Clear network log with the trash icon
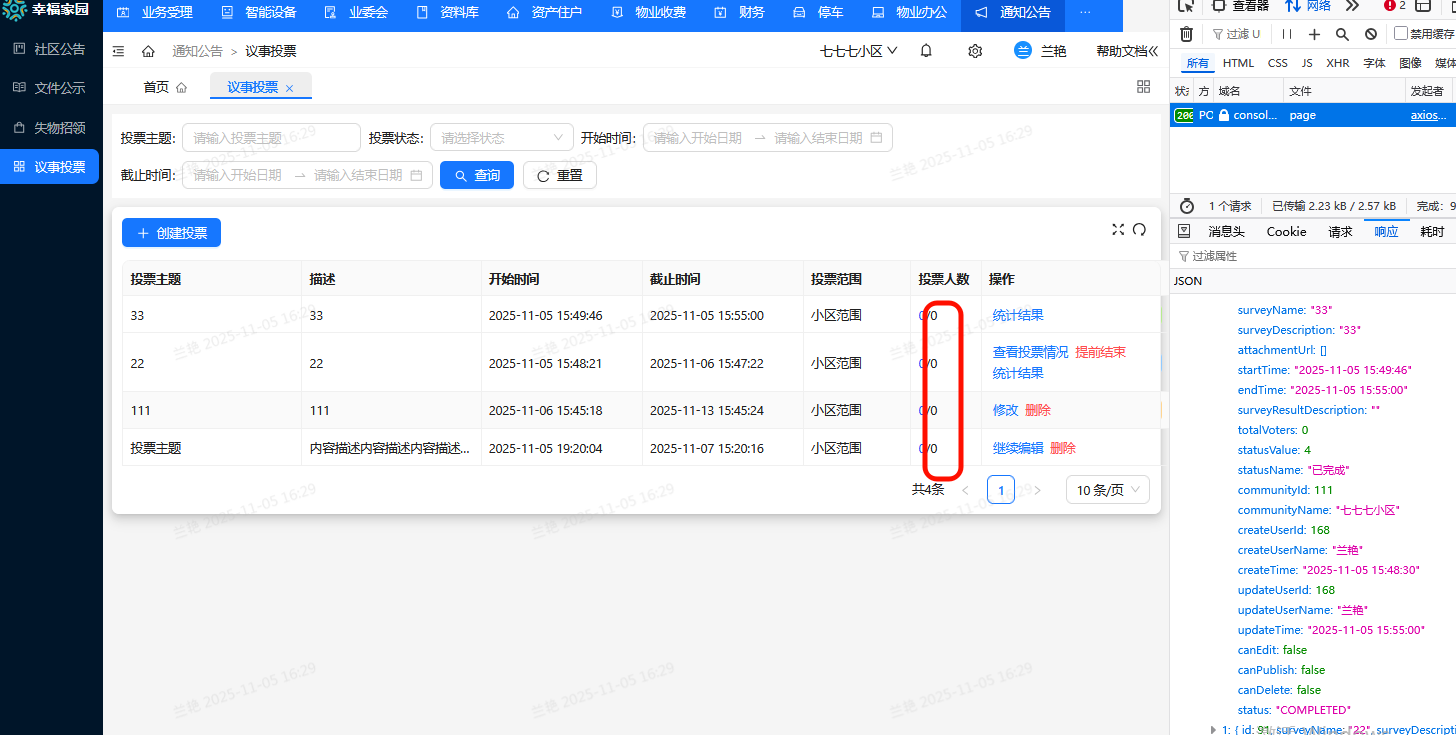The height and width of the screenshot is (735, 1456). (1186, 34)
